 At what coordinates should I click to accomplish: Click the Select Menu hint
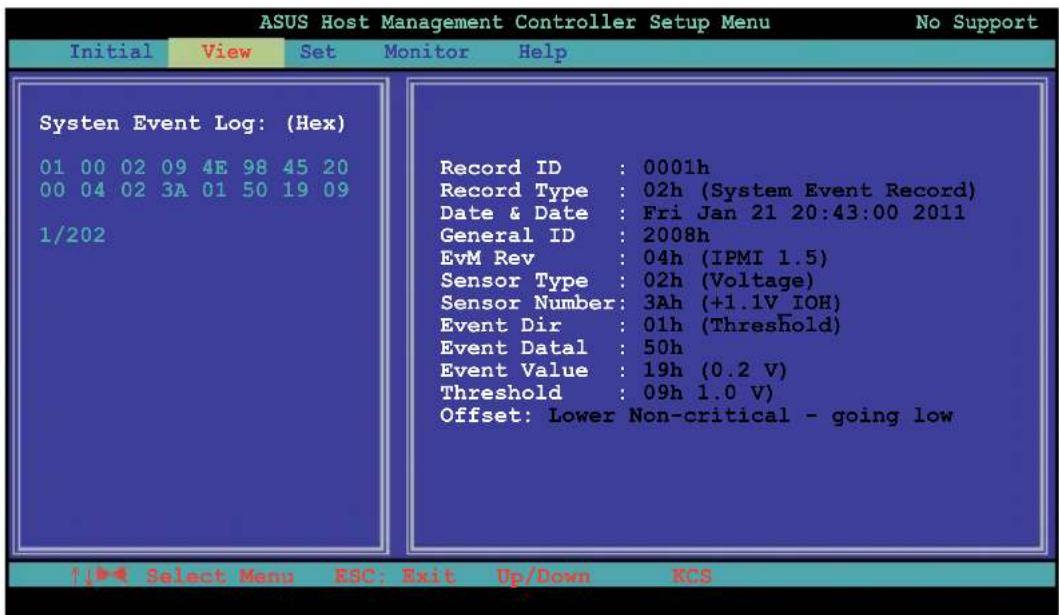coord(220,576)
